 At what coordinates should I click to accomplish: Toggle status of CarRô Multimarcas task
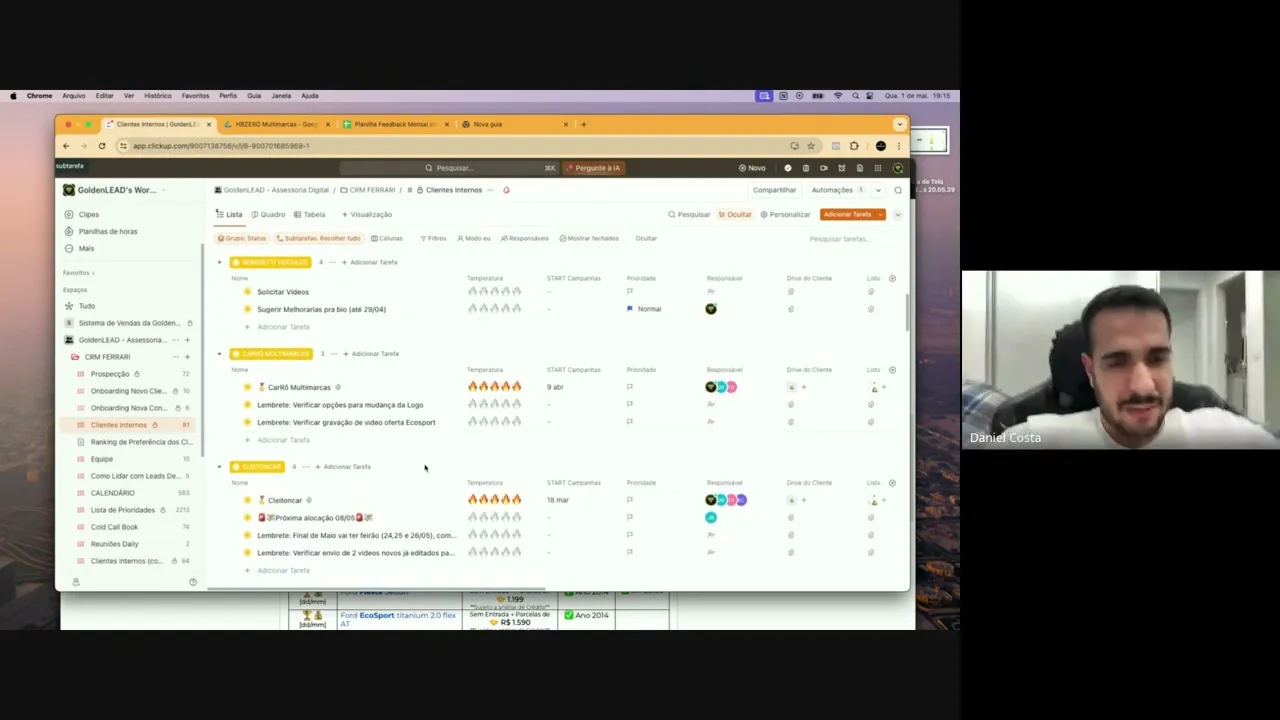pyautogui.click(x=247, y=387)
